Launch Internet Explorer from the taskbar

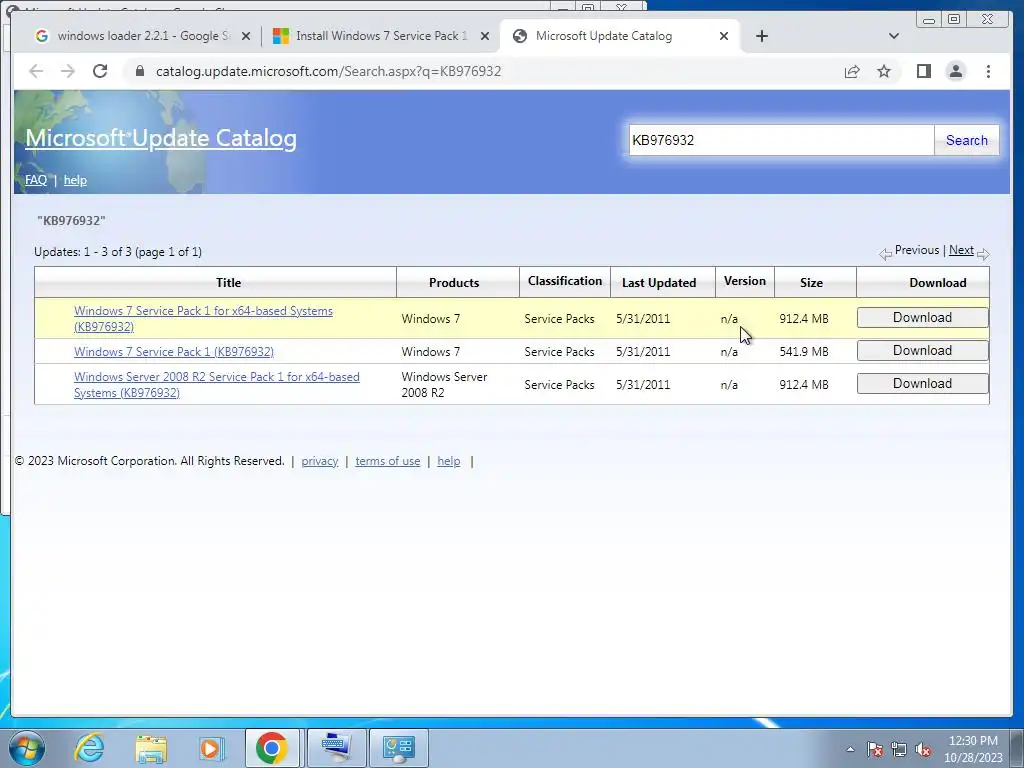pyautogui.click(x=89, y=748)
